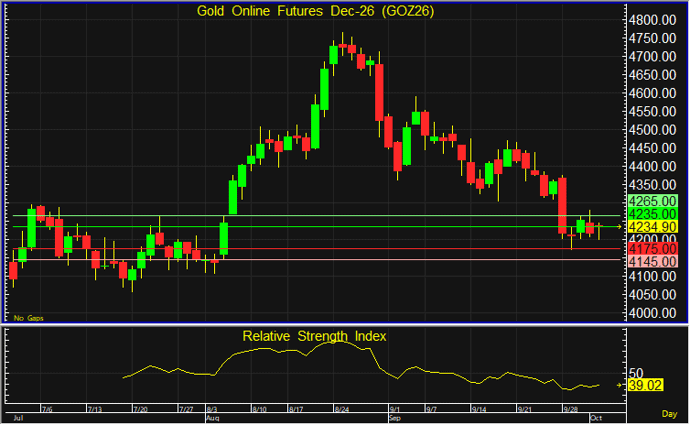Click the 9/1 date marker
Screen dimensions: 690x425
[x=395, y=410]
